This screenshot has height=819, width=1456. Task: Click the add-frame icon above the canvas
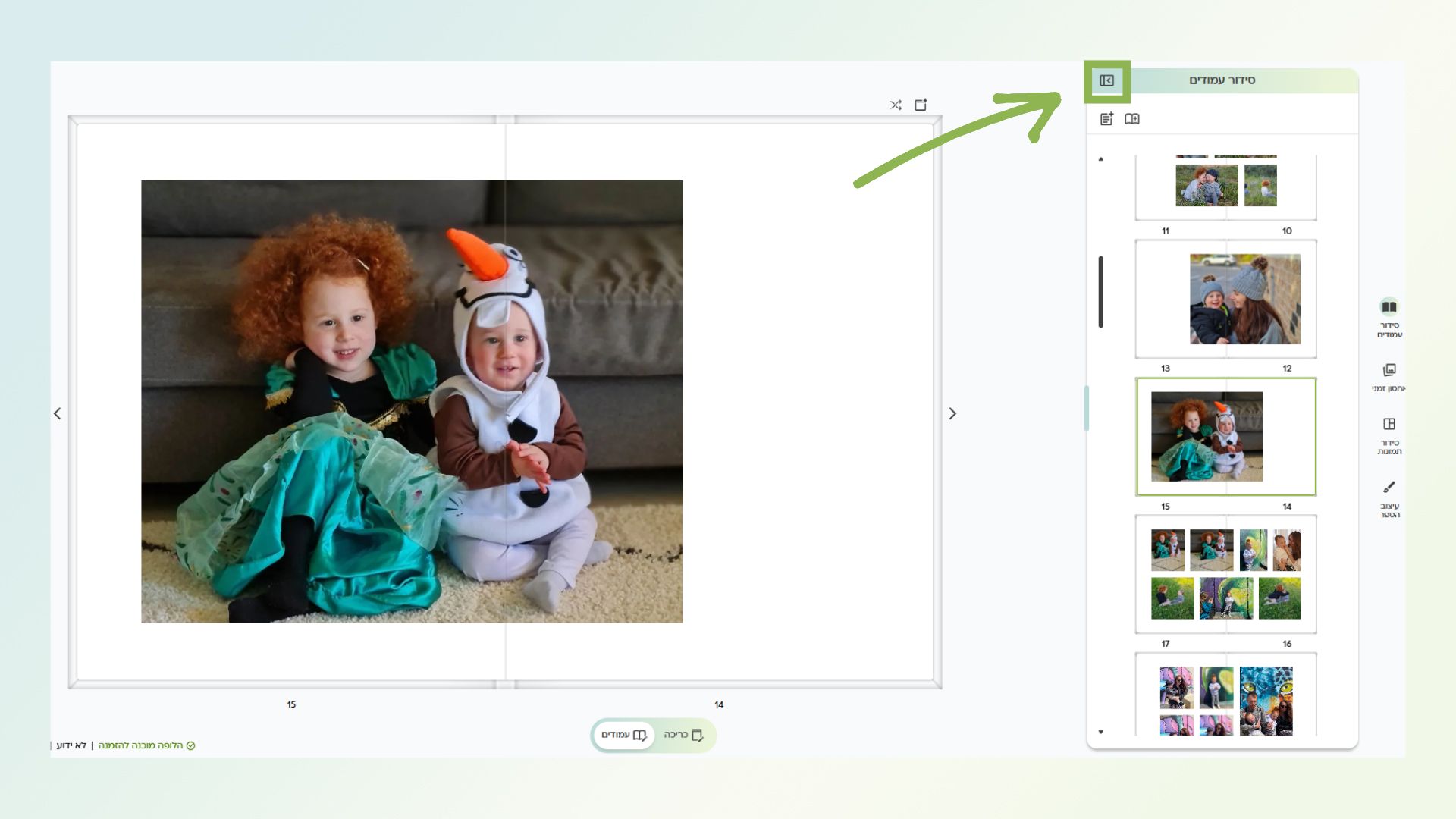[x=921, y=105]
